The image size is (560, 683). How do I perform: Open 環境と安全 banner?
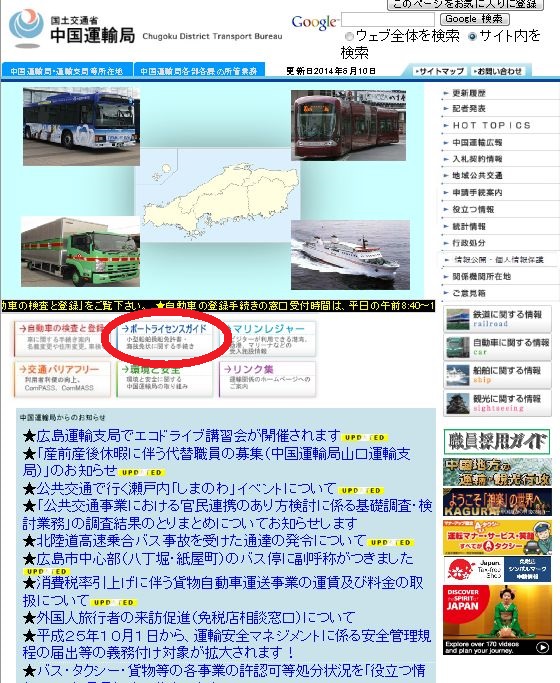[x=165, y=380]
